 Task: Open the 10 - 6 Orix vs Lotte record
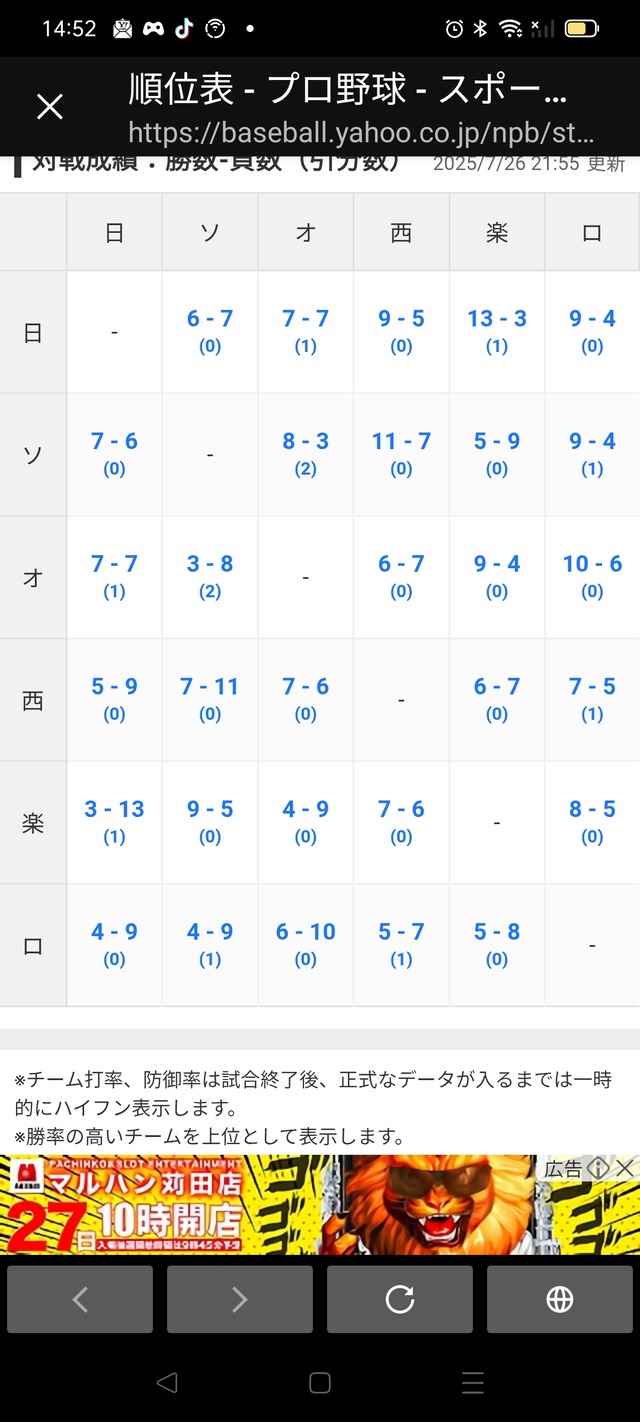tap(592, 564)
